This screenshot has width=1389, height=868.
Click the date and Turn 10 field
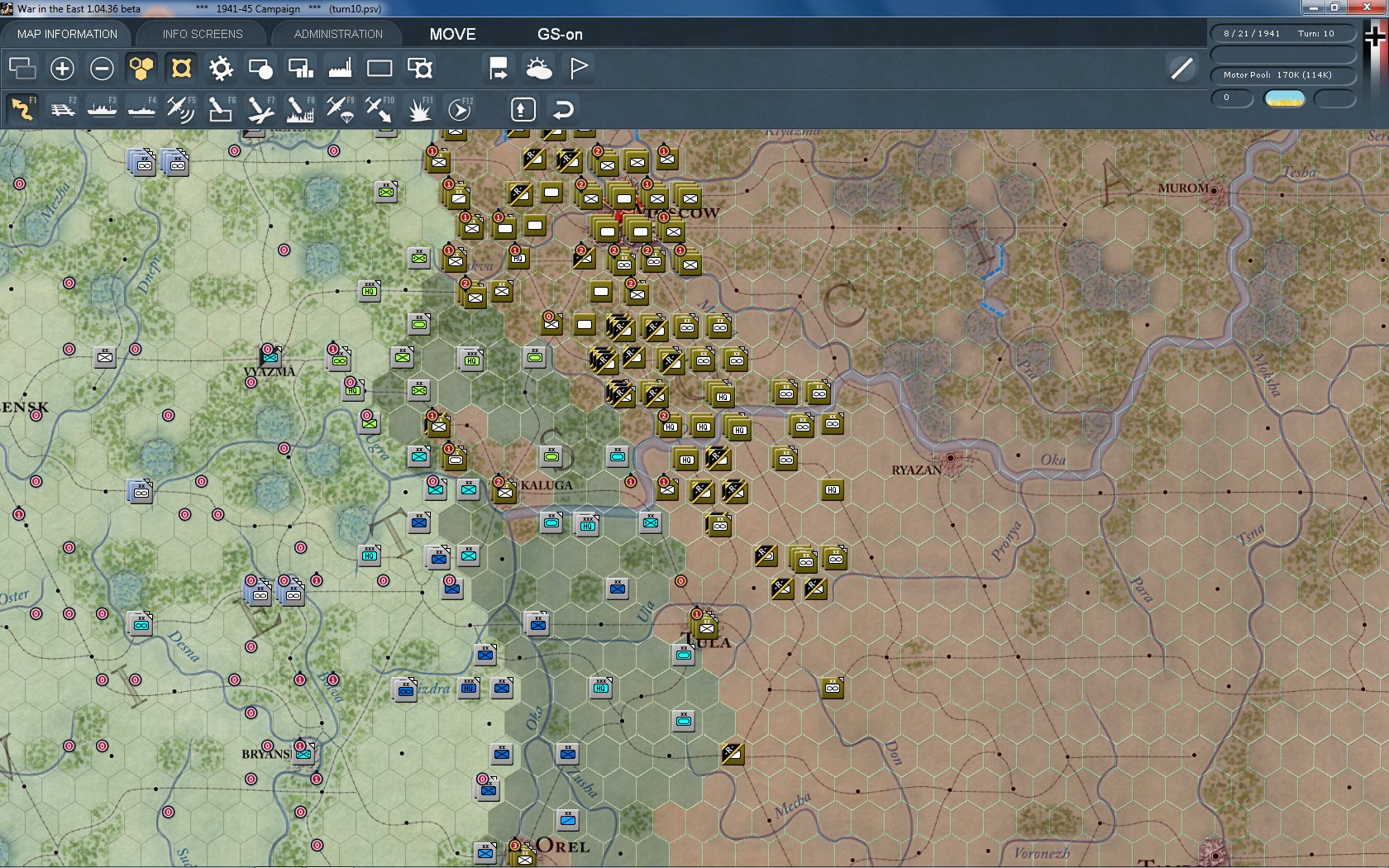(x=1283, y=34)
